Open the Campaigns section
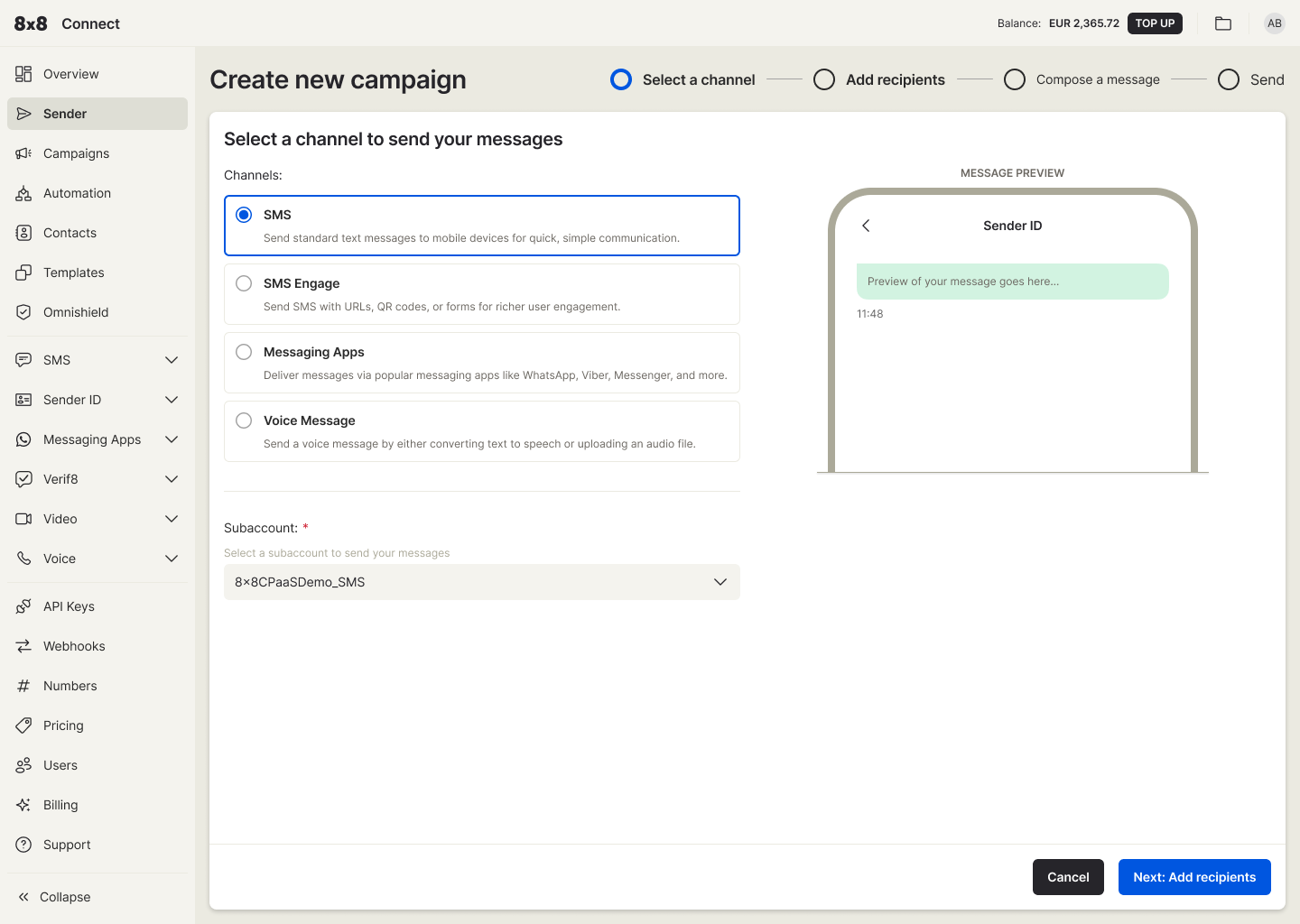Screen dimensions: 1300x924 (x=76, y=153)
